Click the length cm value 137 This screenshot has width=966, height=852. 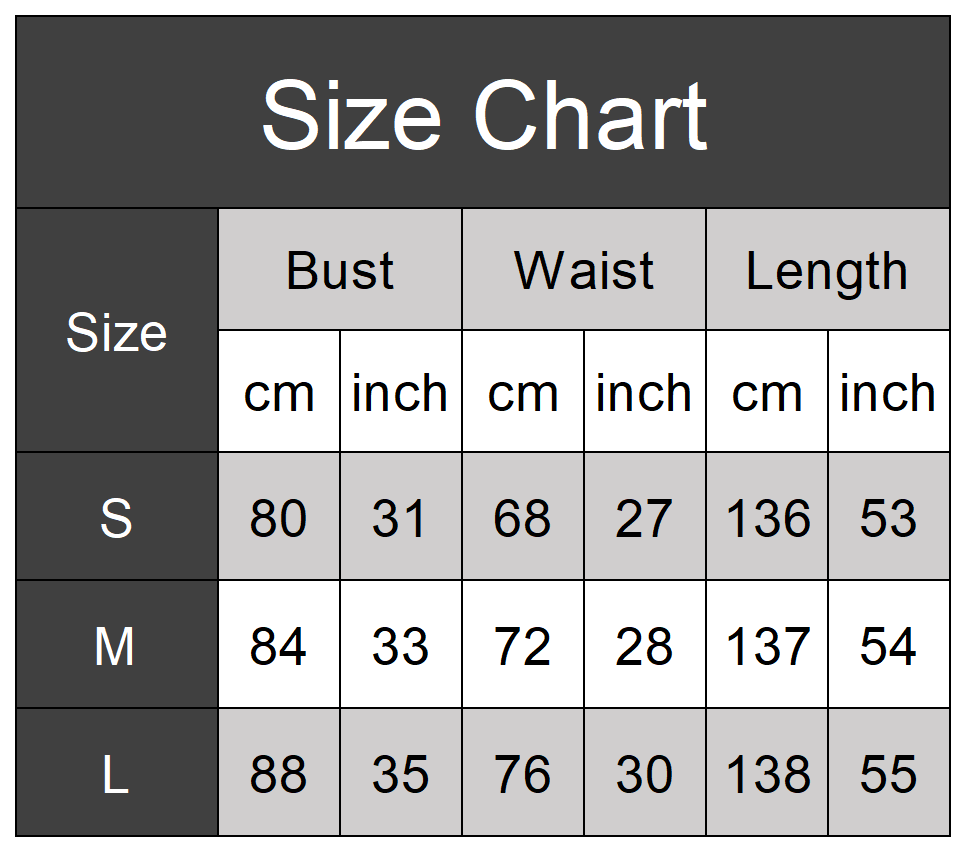[x=768, y=646]
